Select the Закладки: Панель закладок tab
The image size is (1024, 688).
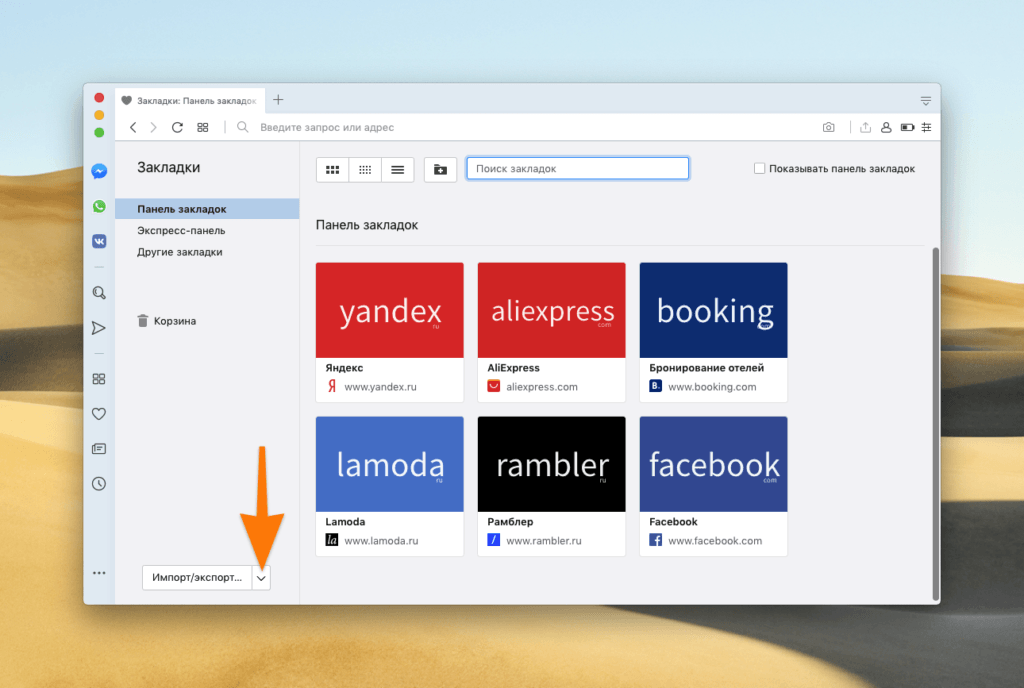(190, 101)
